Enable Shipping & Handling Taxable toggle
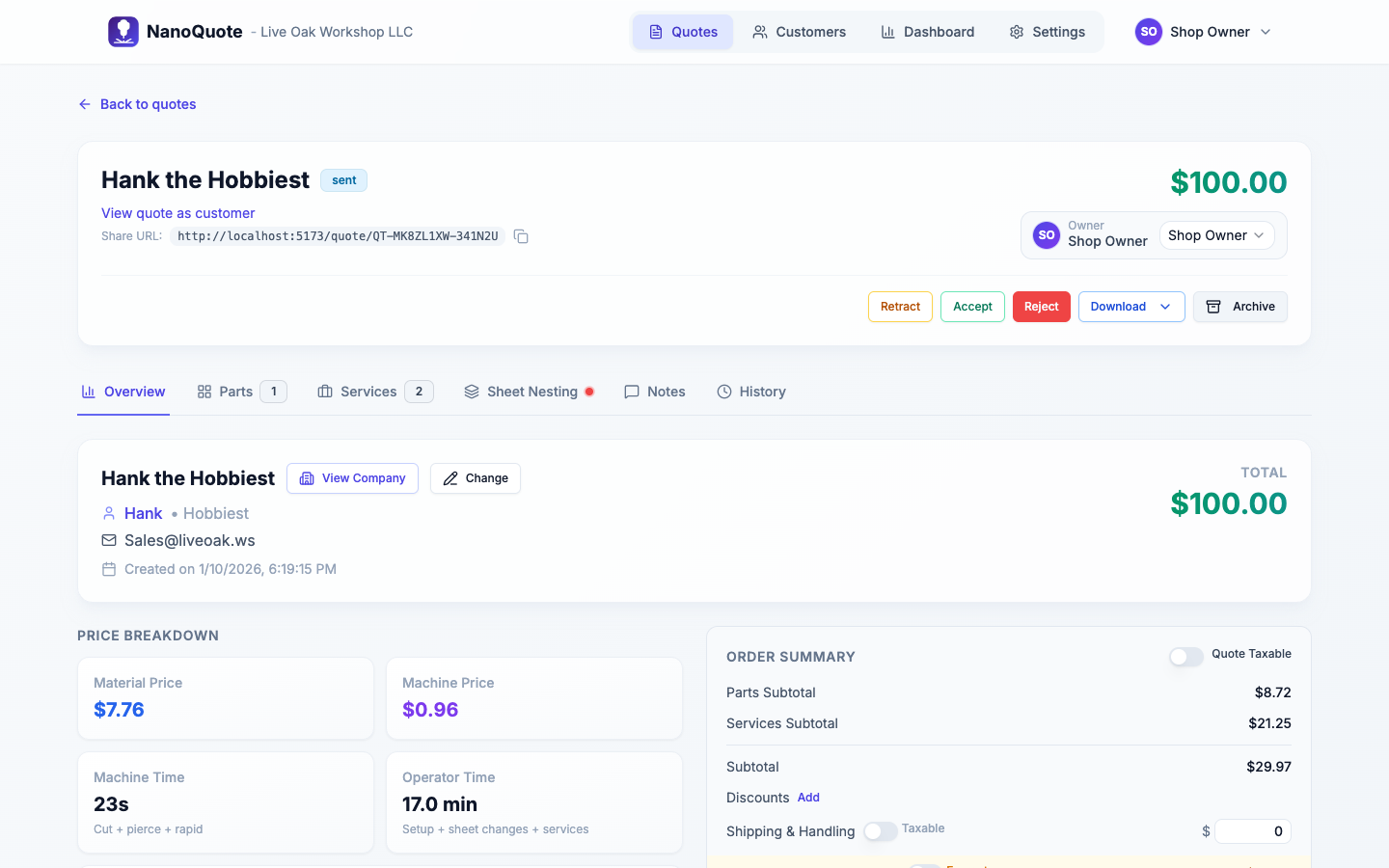 880,831
